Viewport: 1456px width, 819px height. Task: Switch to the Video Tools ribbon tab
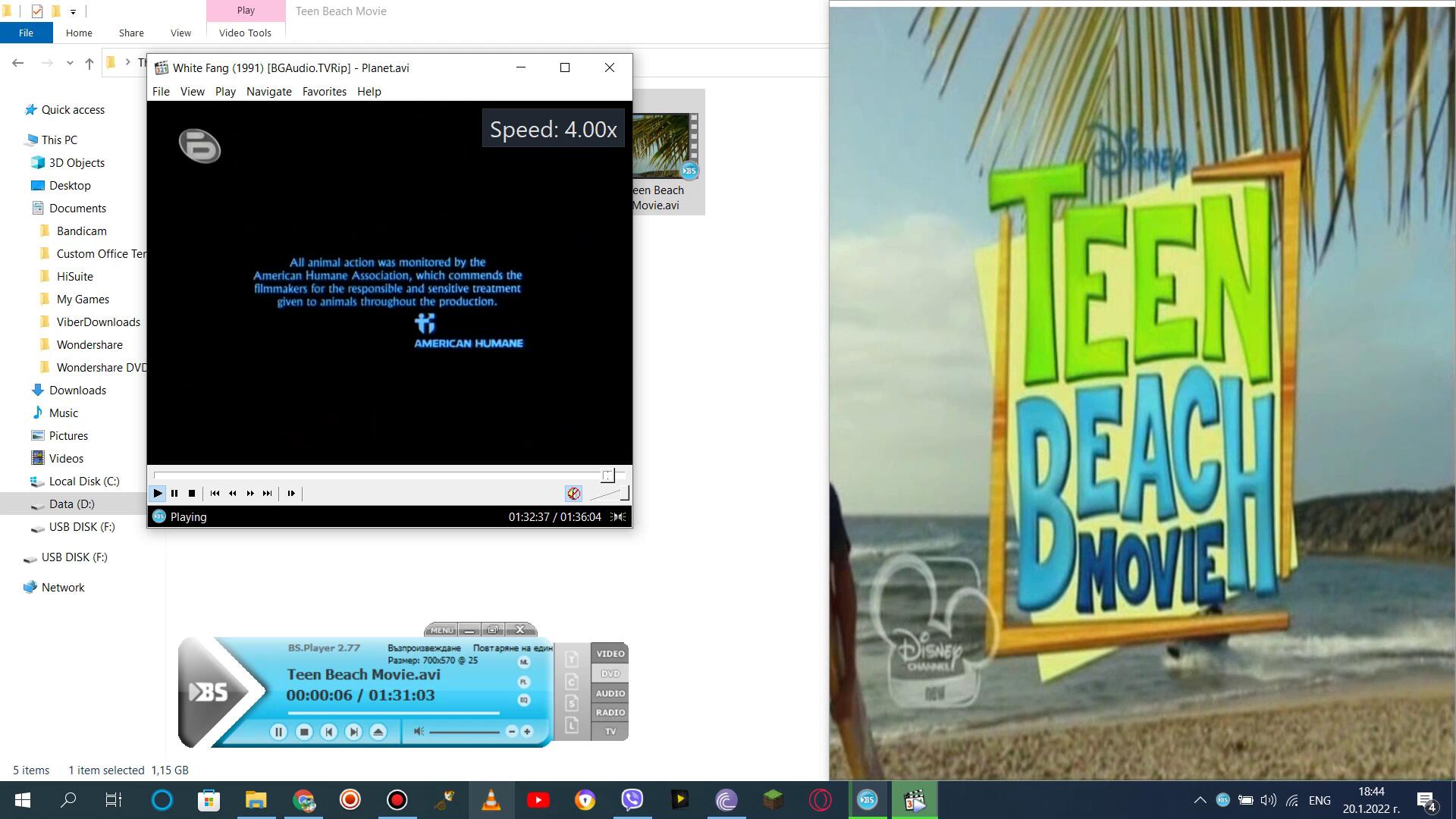tap(245, 33)
